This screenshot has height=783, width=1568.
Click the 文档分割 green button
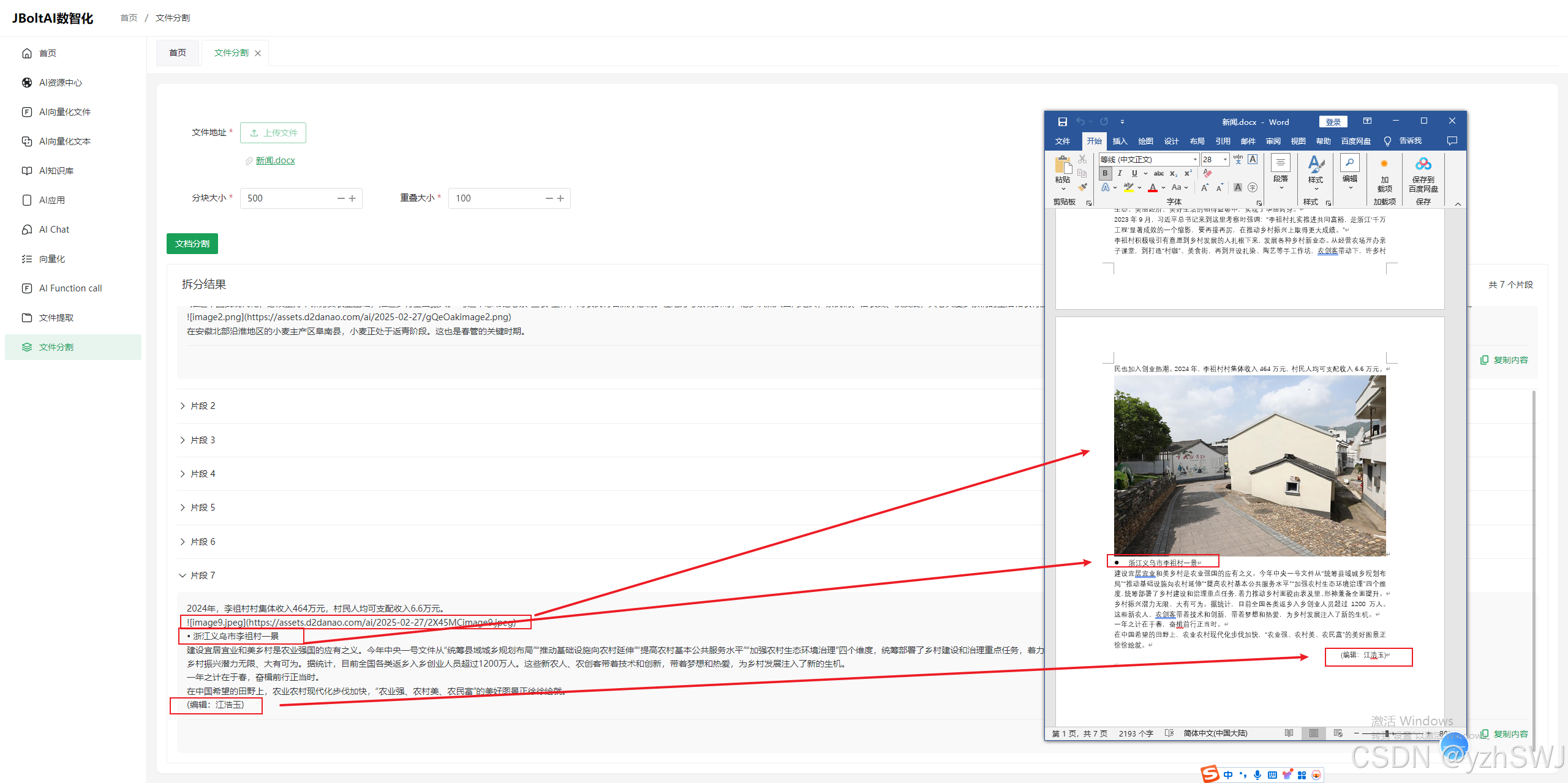(192, 244)
